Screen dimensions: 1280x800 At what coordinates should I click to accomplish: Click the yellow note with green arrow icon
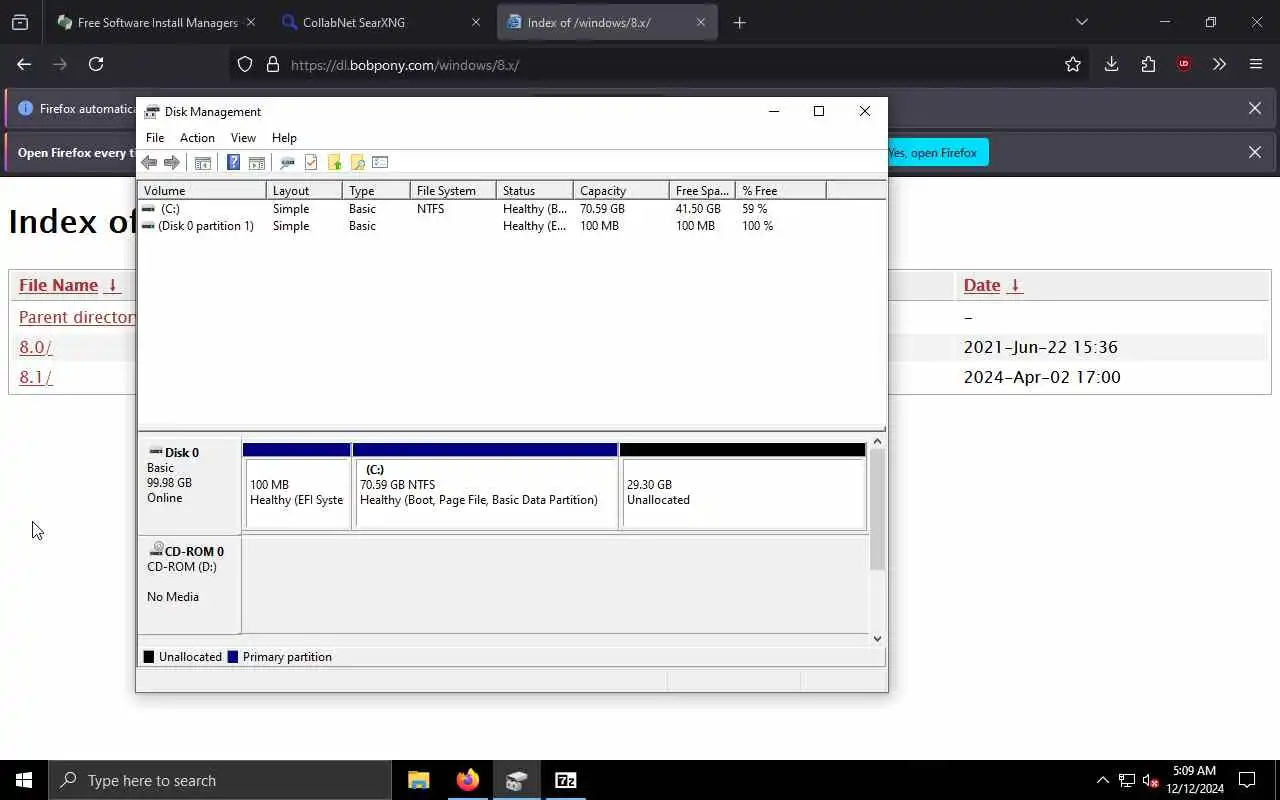tap(334, 163)
